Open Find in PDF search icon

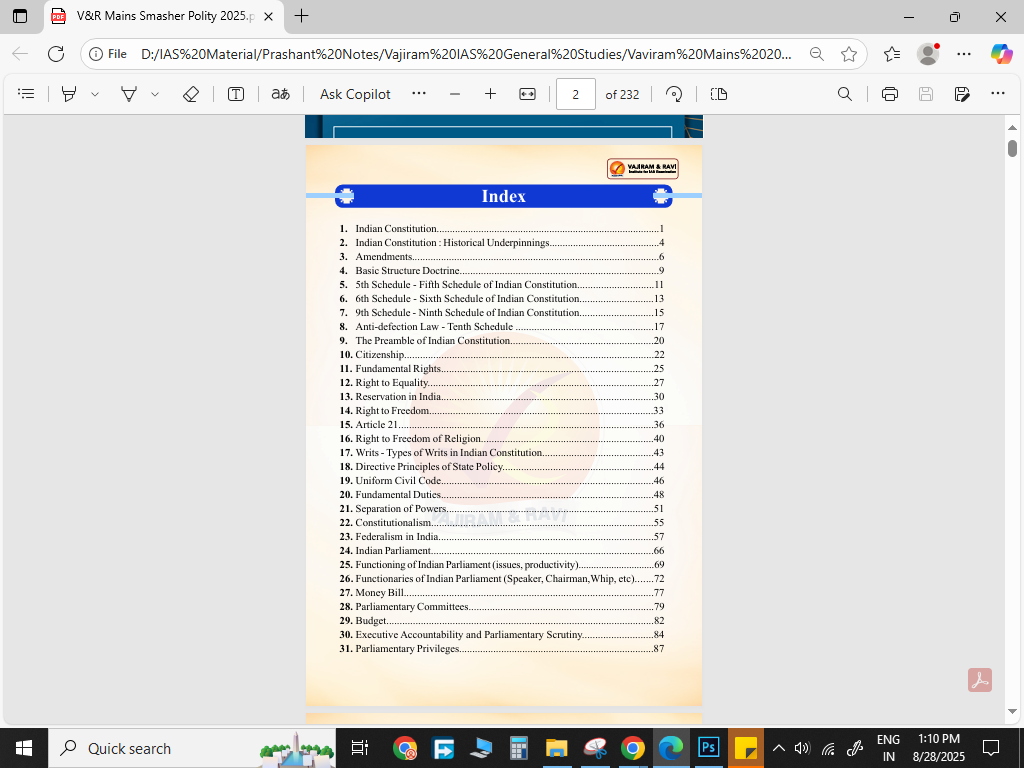tap(845, 94)
